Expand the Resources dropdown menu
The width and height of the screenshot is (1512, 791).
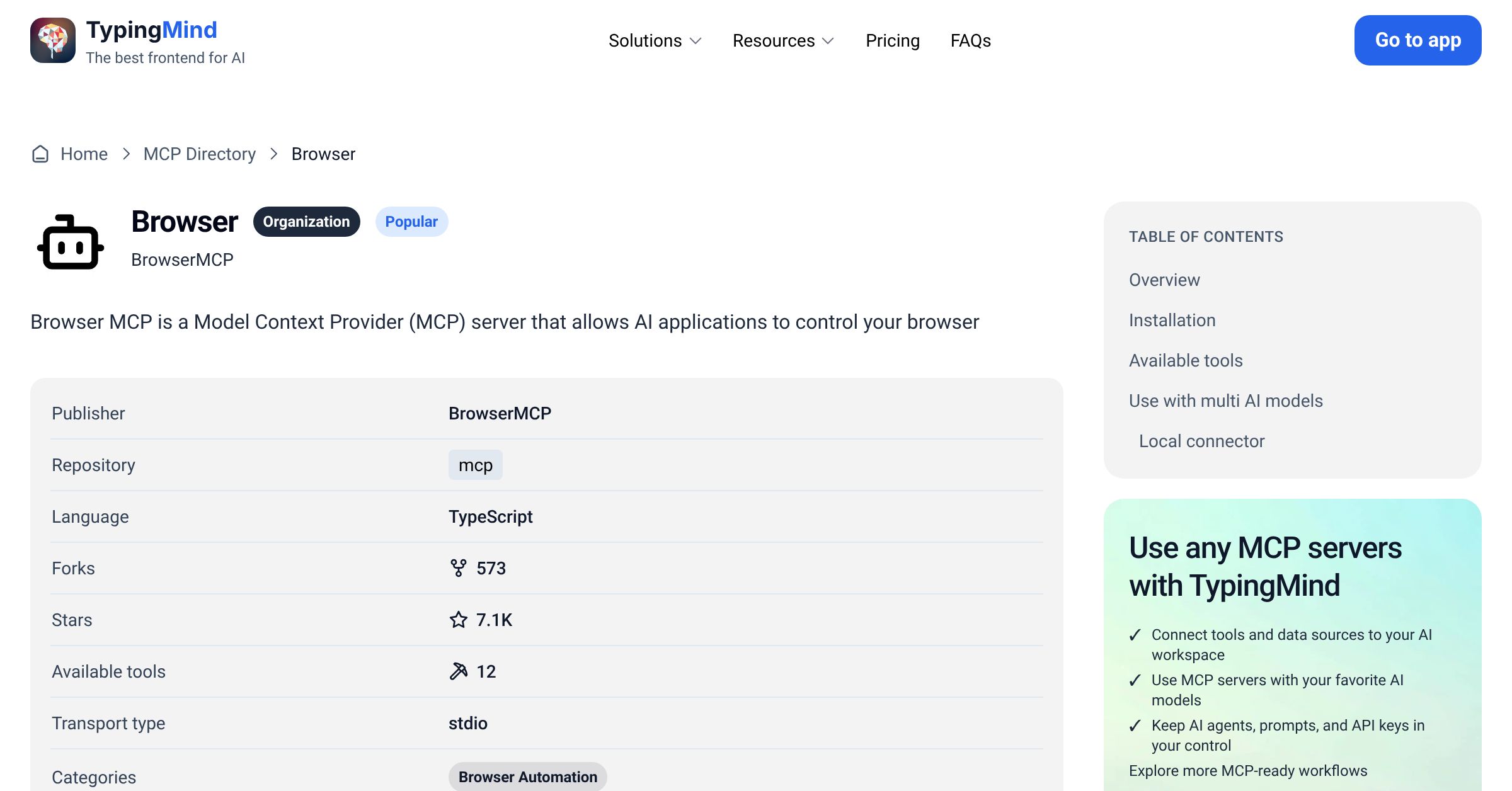(784, 40)
